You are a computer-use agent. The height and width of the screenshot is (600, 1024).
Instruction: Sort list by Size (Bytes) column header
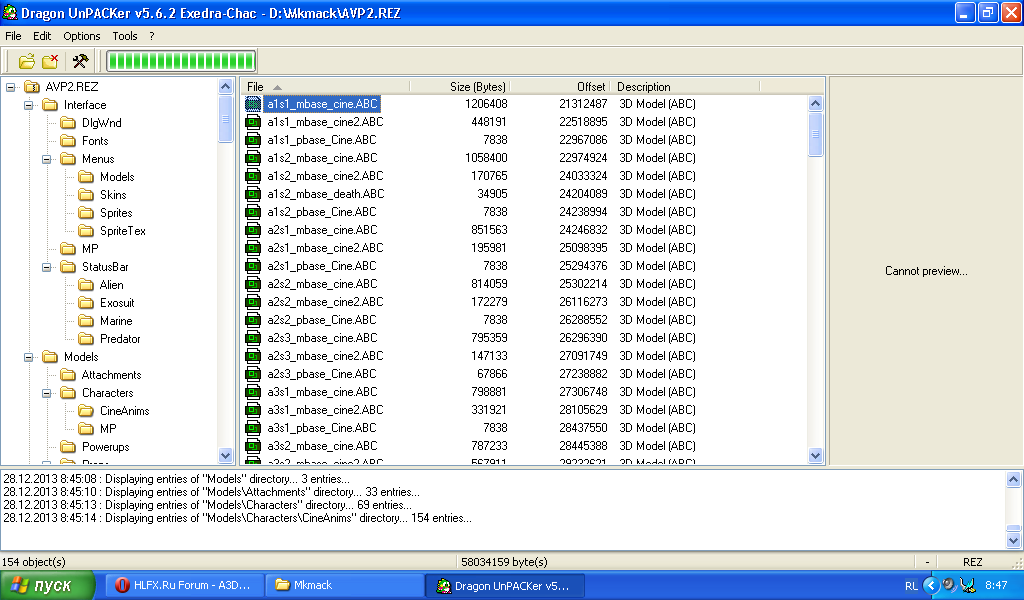[460, 87]
